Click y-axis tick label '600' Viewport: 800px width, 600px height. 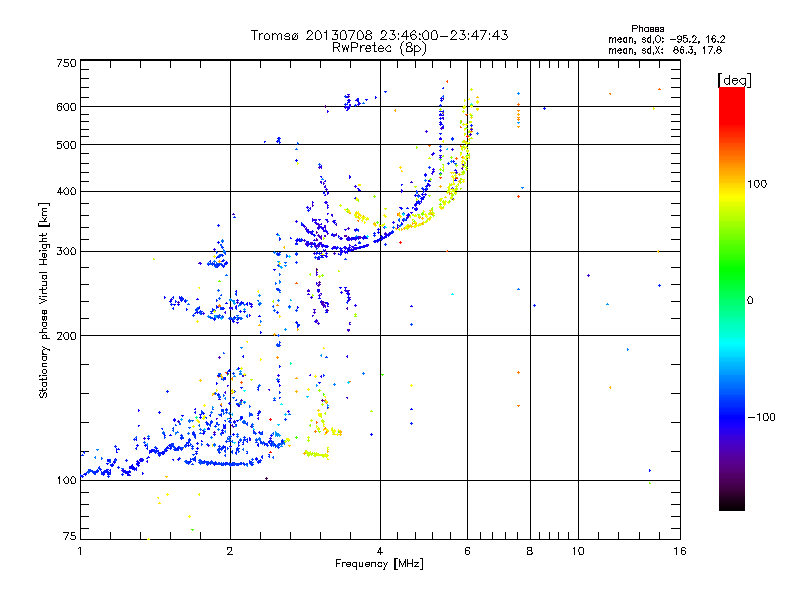click(x=66, y=107)
